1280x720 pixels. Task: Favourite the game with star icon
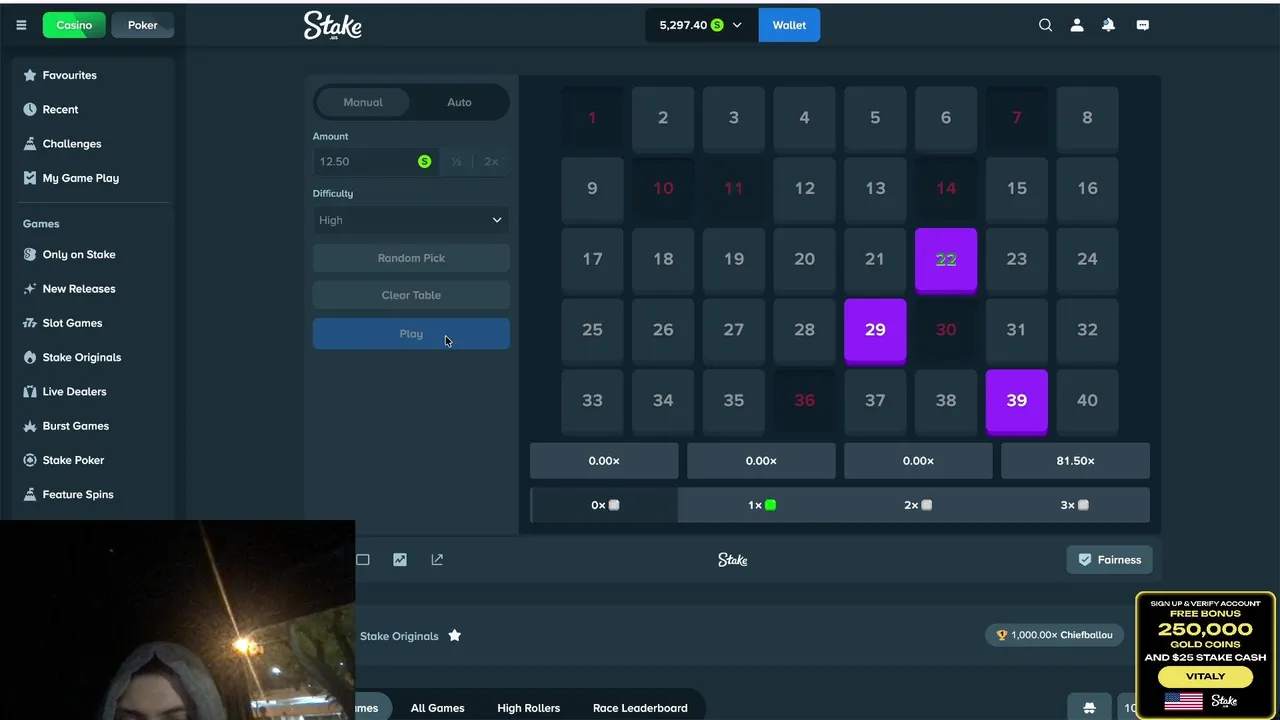[455, 635]
